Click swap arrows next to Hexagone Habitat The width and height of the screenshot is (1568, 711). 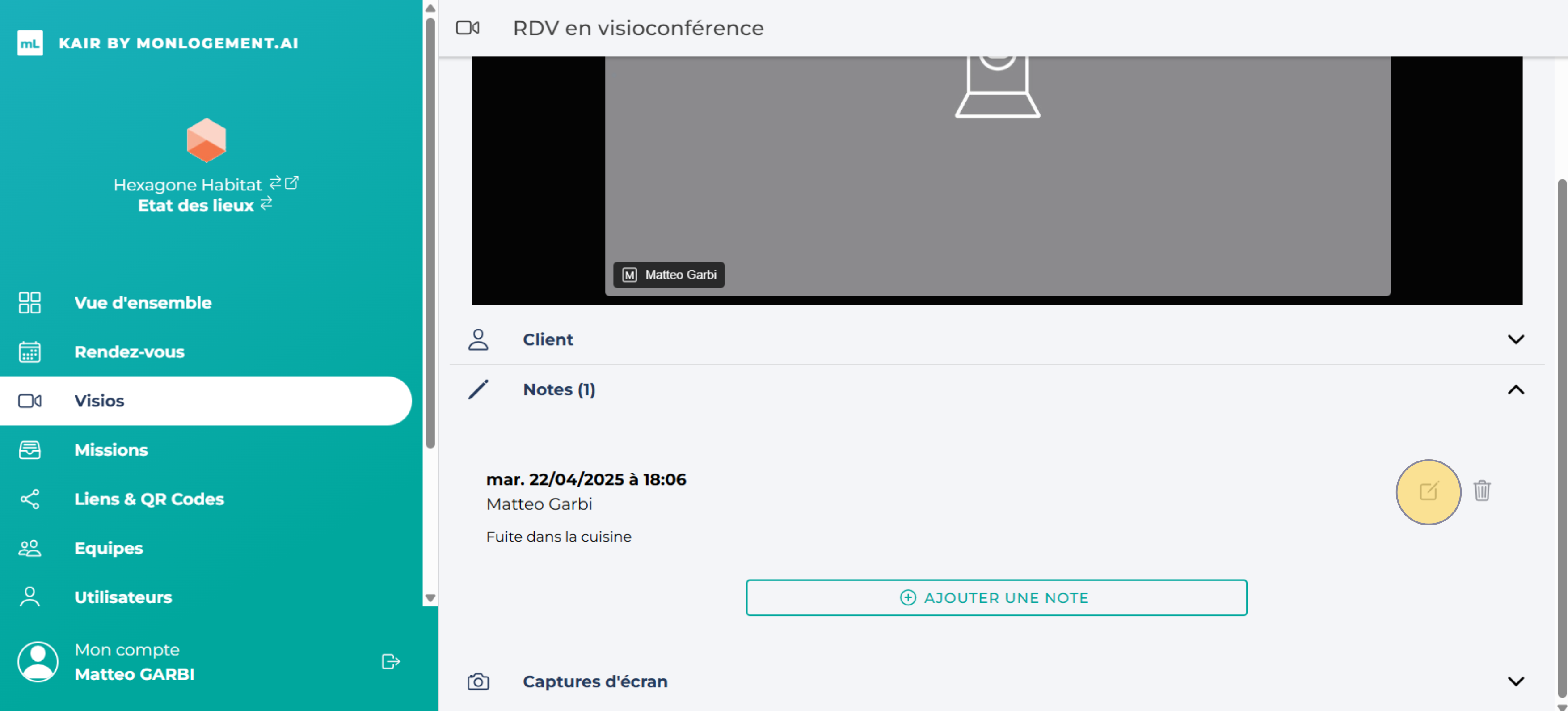[275, 182]
